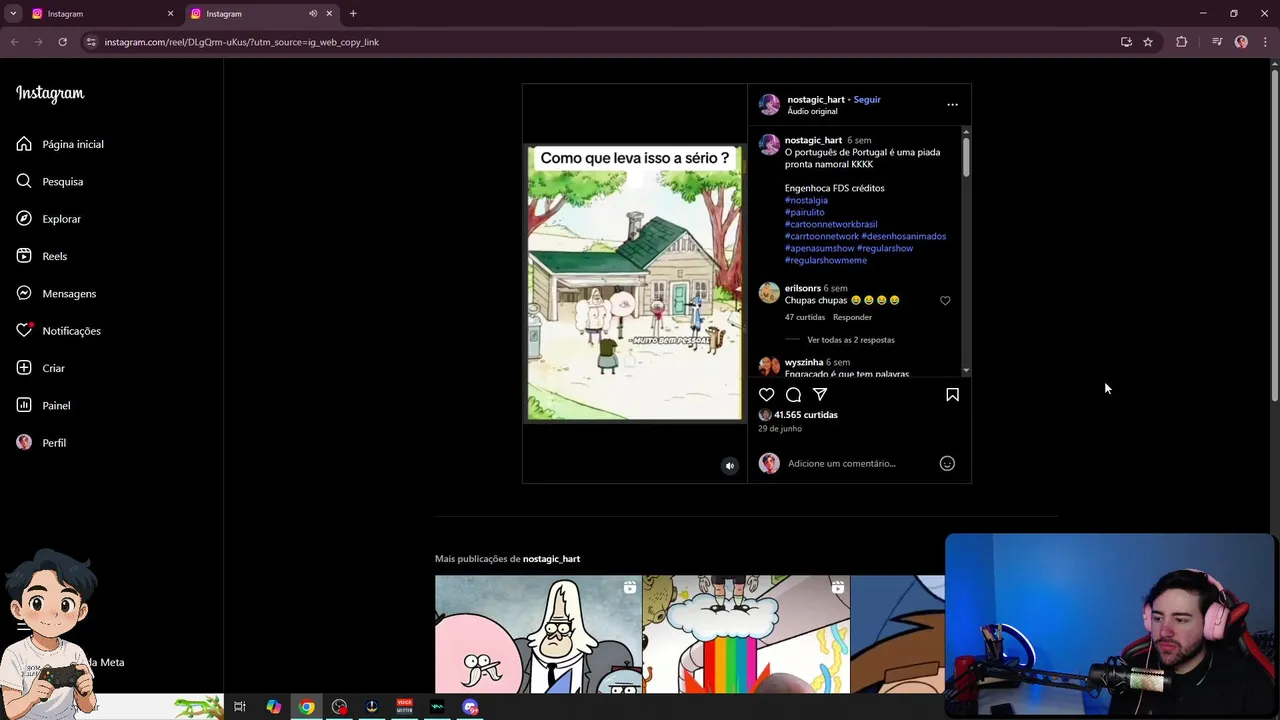Screen dimensions: 1280x720
Task: Open media controls in Chrome toolbar
Action: tap(1217, 42)
